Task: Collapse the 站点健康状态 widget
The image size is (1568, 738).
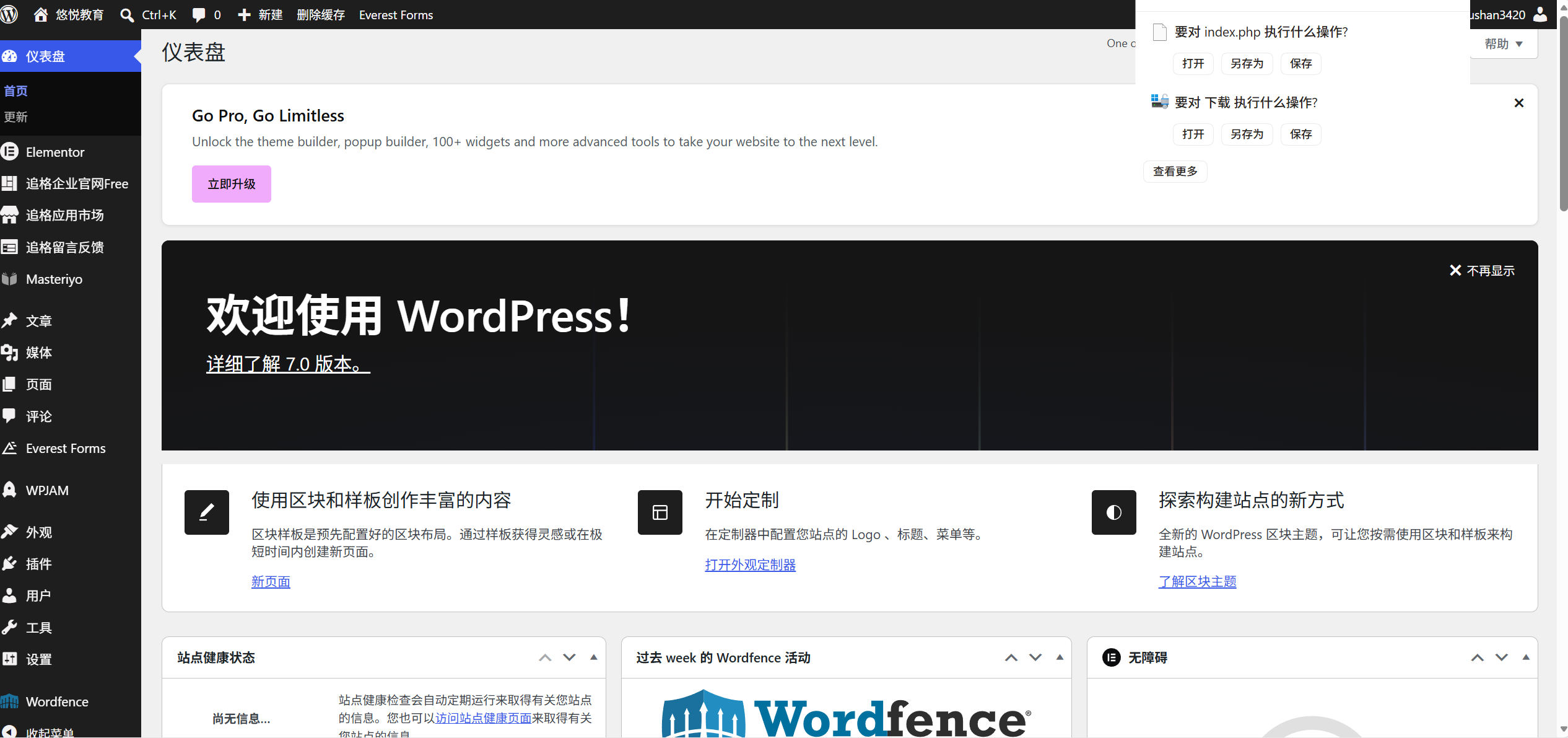Action: pyautogui.click(x=593, y=657)
